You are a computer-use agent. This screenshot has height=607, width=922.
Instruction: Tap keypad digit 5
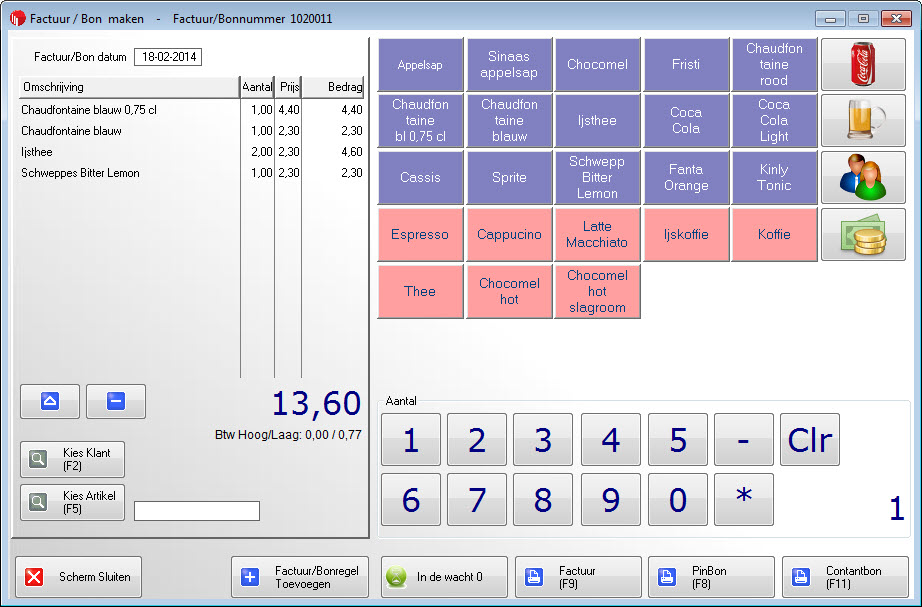[x=677, y=439]
